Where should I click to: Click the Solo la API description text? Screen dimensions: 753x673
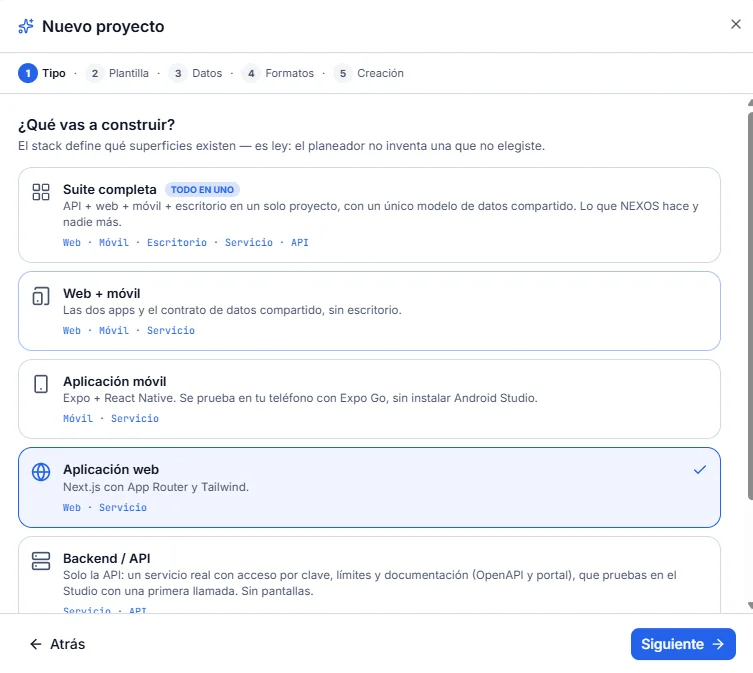coord(370,583)
